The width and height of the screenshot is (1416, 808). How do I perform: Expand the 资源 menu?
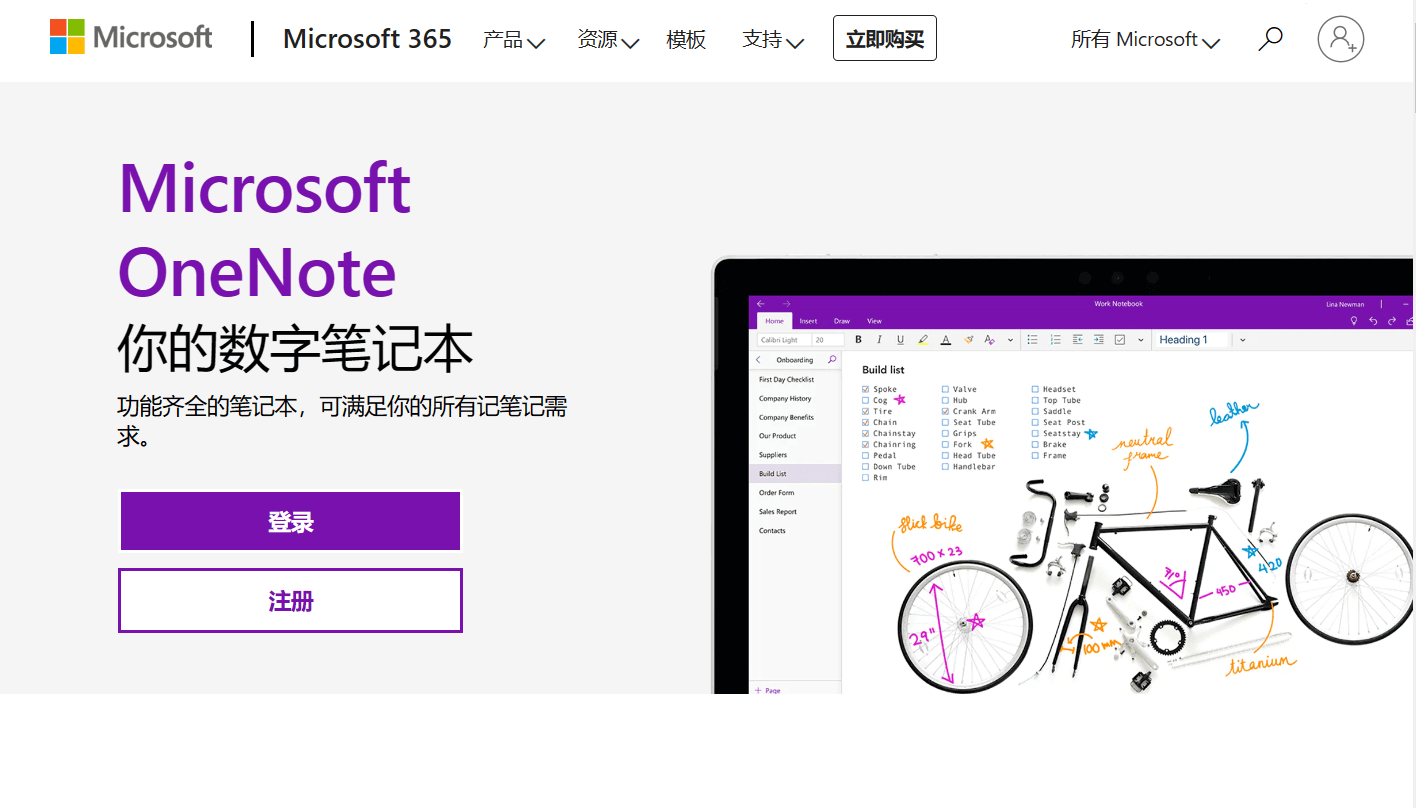607,40
